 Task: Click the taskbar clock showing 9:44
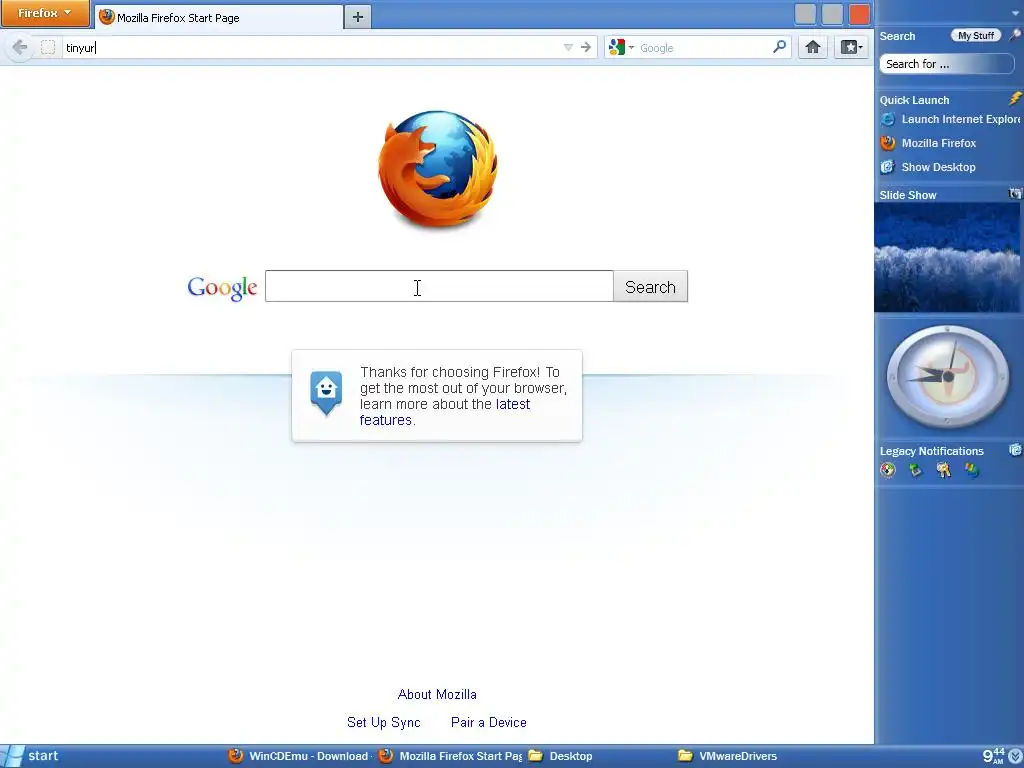(993, 756)
